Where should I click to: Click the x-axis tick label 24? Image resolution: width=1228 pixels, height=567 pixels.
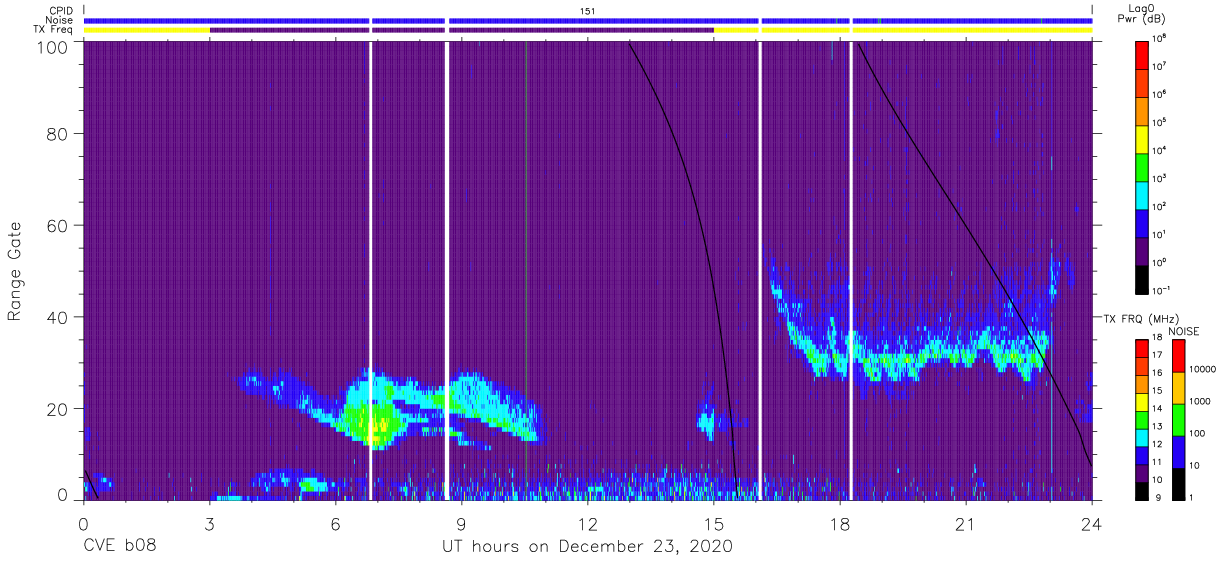1092,523
